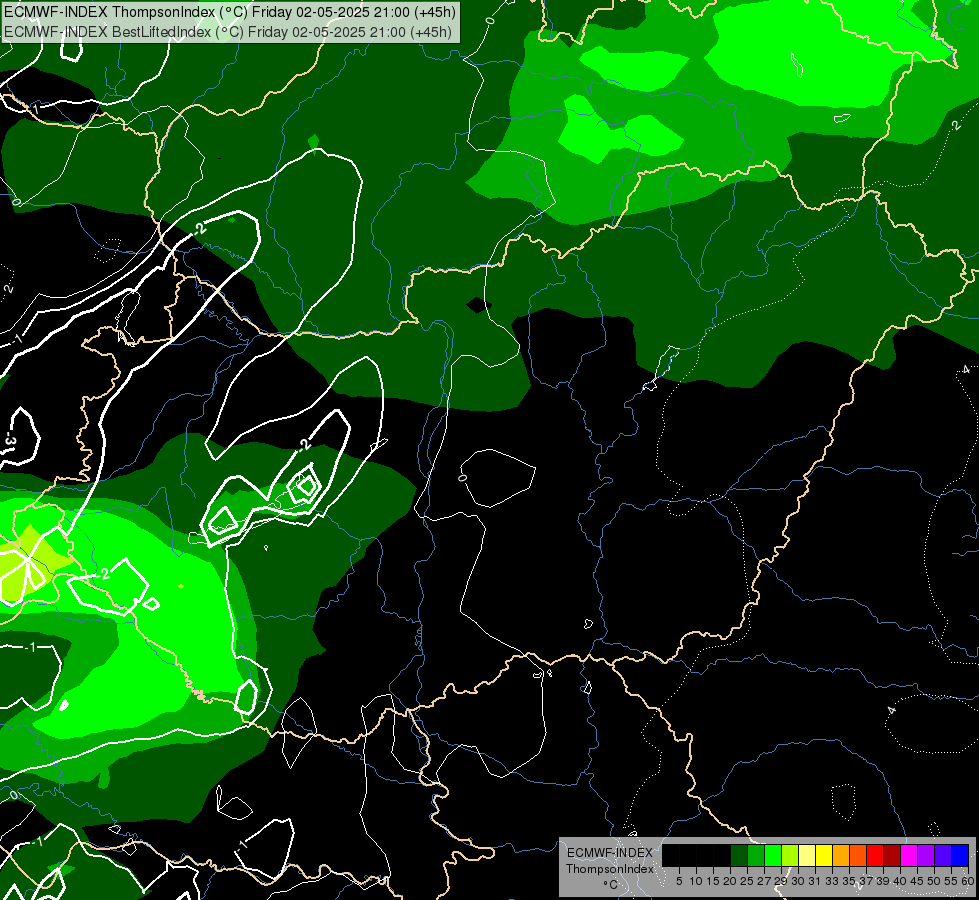The width and height of the screenshot is (979, 900).
Task: Click the legend unit °C
Action: (x=611, y=885)
